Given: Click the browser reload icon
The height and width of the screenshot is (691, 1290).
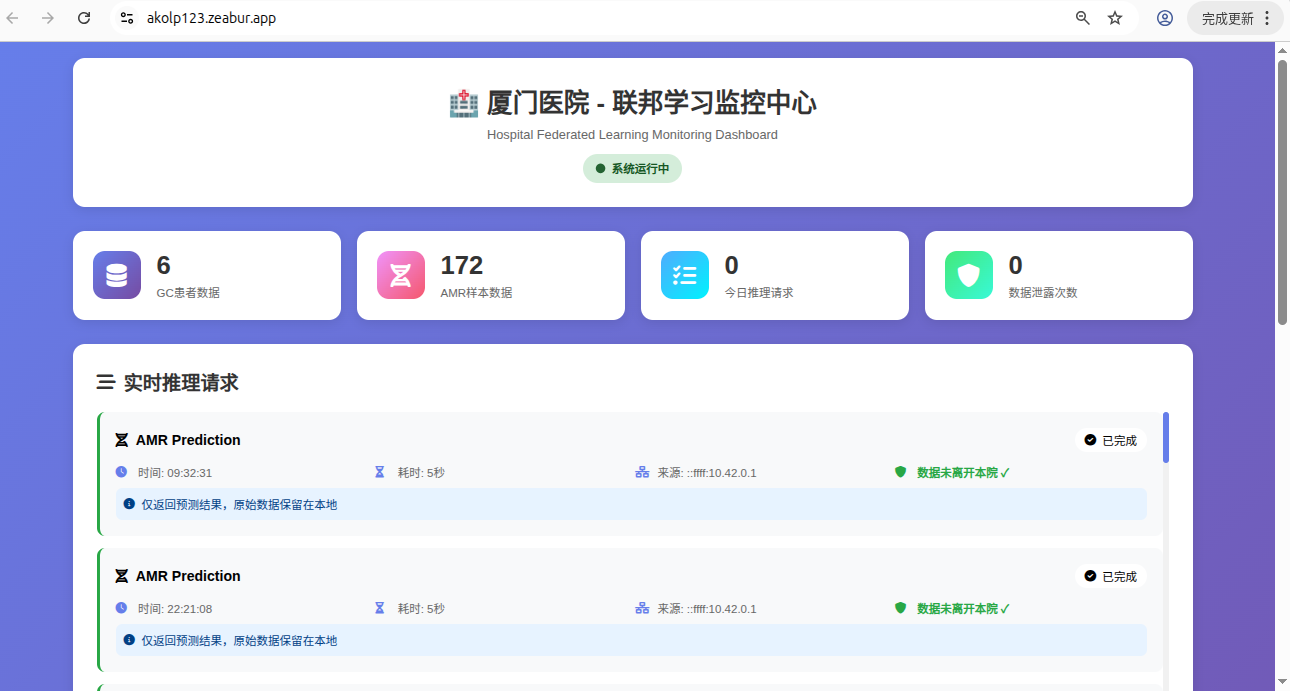Looking at the screenshot, I should coord(84,18).
